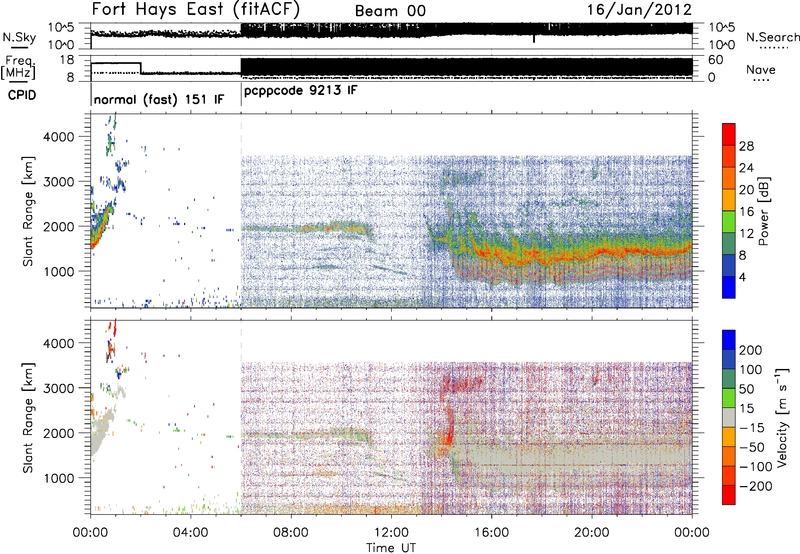
Task: Click the "Slant Range [km]" label of power panel
Action: click(28, 211)
